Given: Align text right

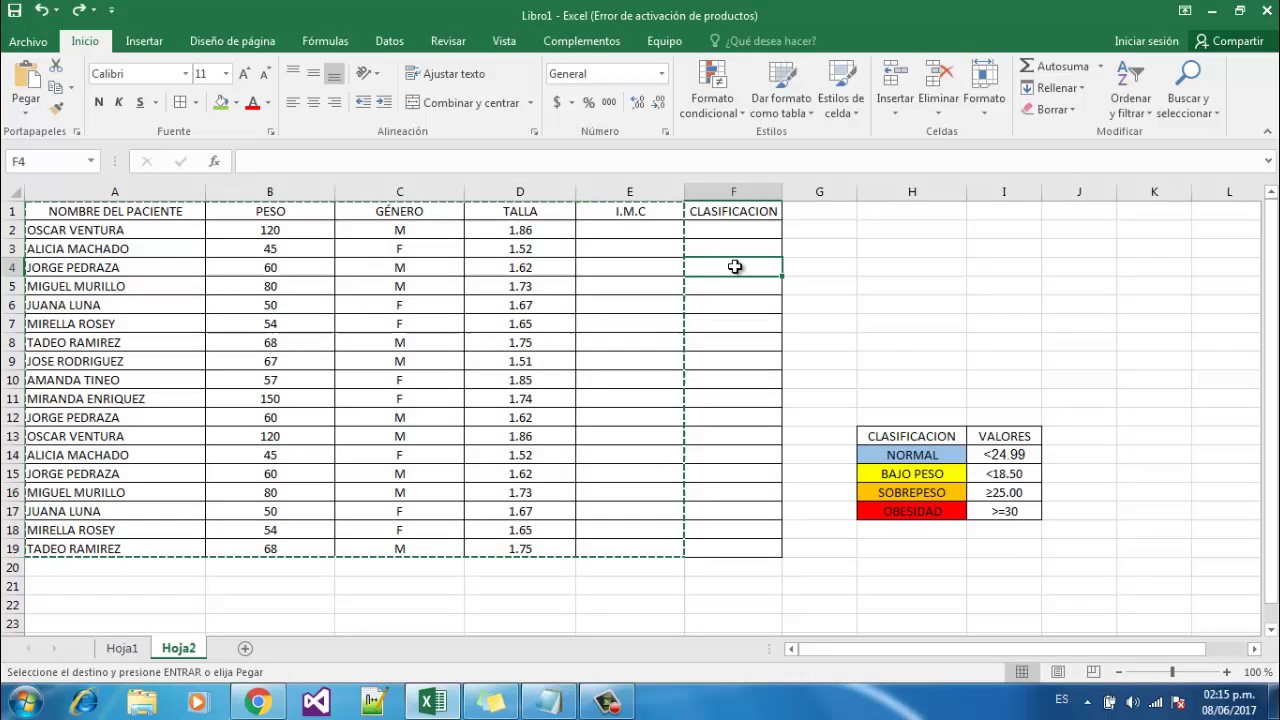Looking at the screenshot, I should tap(334, 102).
